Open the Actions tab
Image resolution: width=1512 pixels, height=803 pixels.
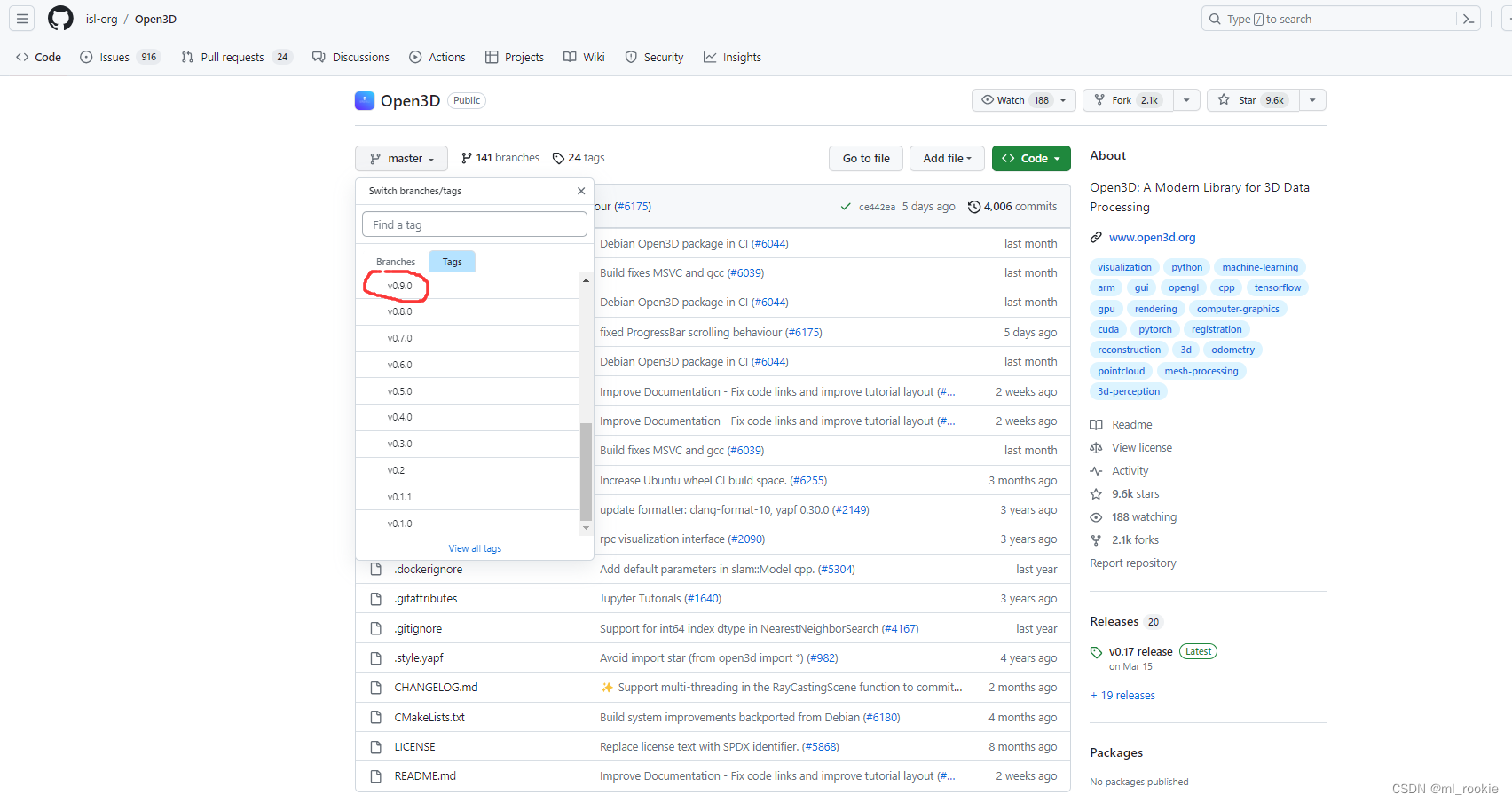click(437, 58)
